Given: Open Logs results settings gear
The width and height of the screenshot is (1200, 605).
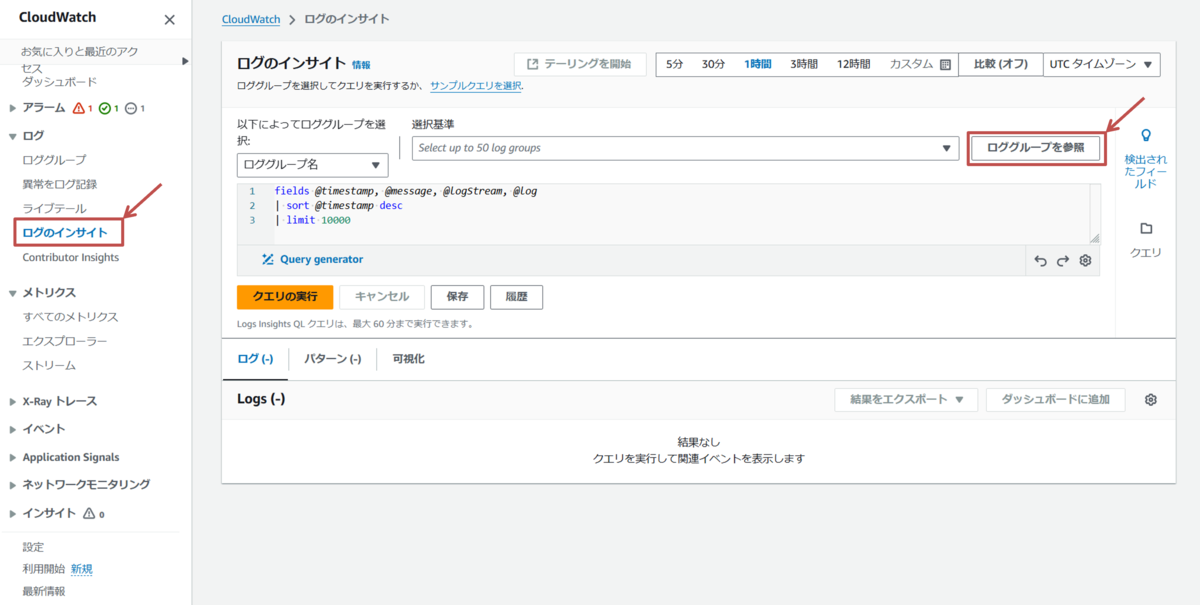Looking at the screenshot, I should (1151, 399).
